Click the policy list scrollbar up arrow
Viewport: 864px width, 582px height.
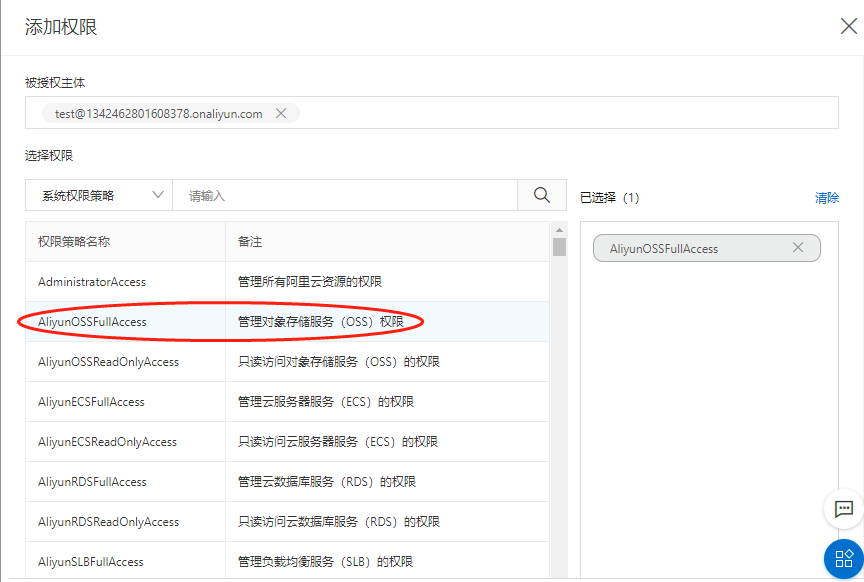click(x=559, y=230)
